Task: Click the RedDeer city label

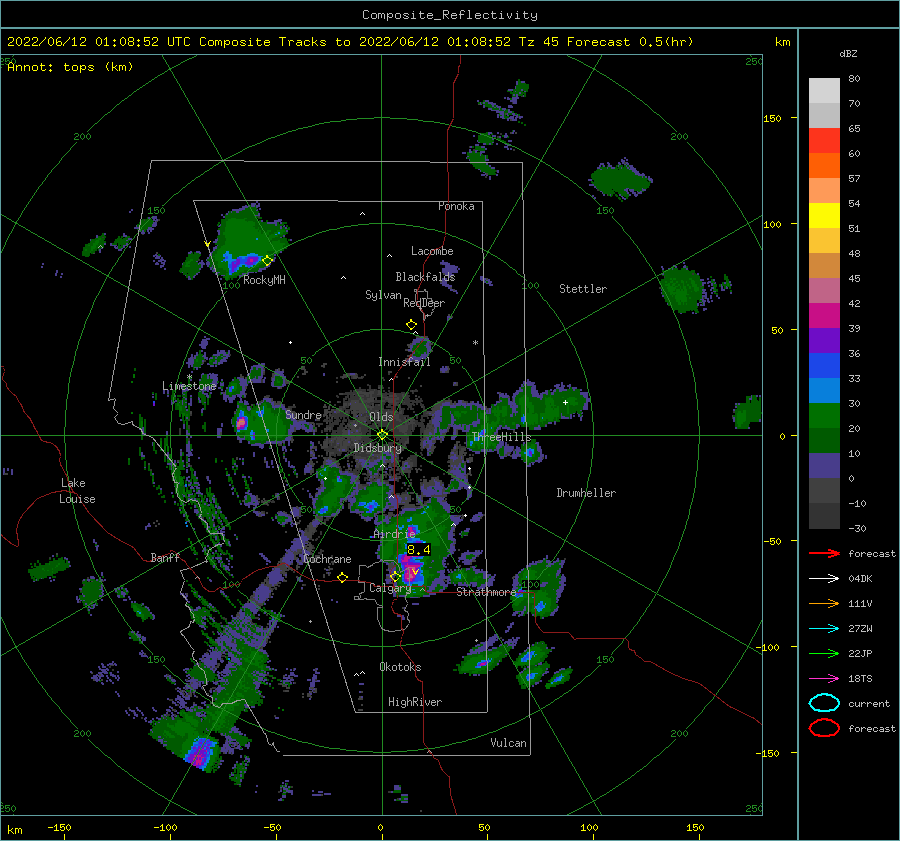Action: coord(424,303)
